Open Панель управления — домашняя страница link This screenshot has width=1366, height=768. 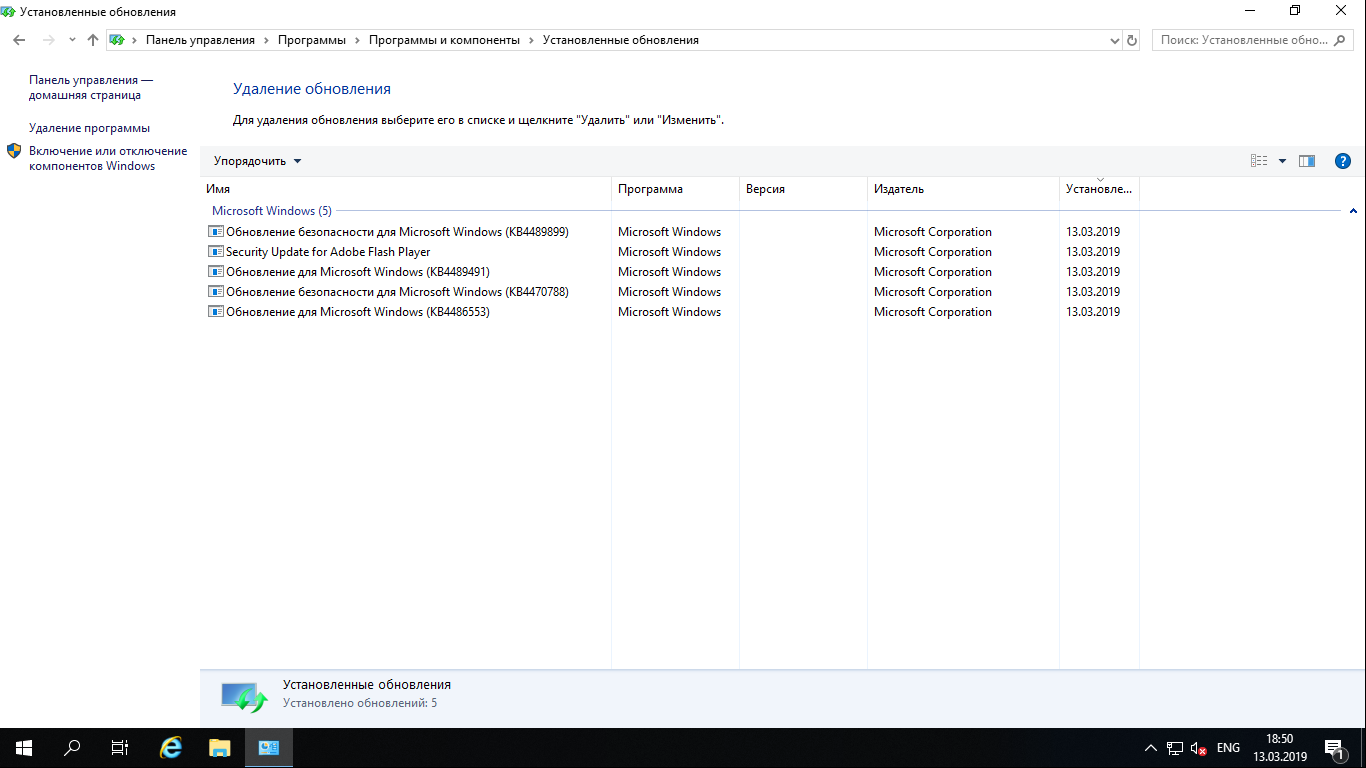click(91, 88)
